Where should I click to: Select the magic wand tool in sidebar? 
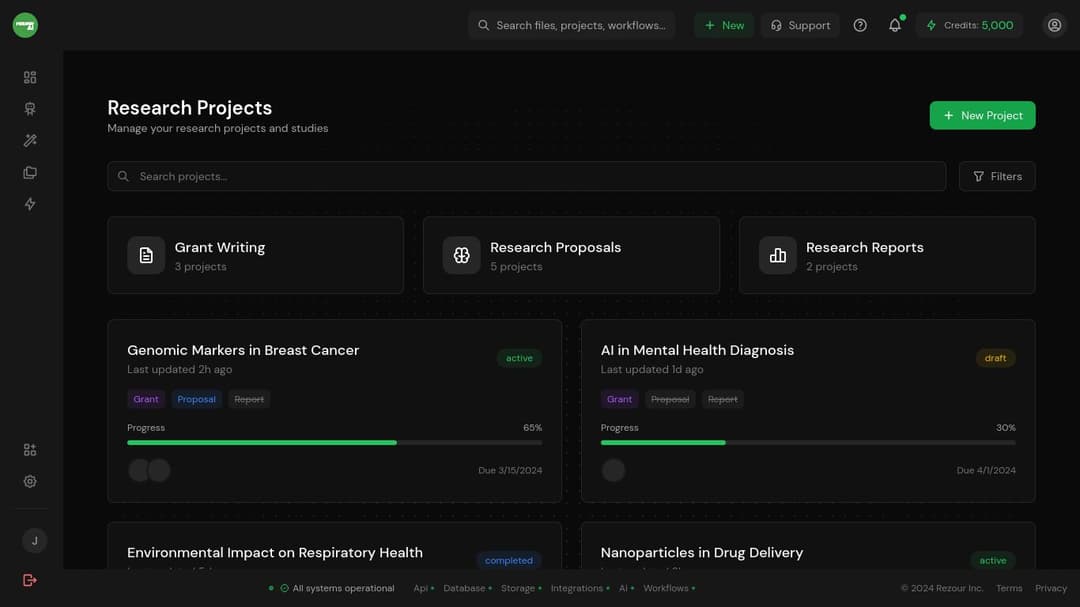coord(30,141)
